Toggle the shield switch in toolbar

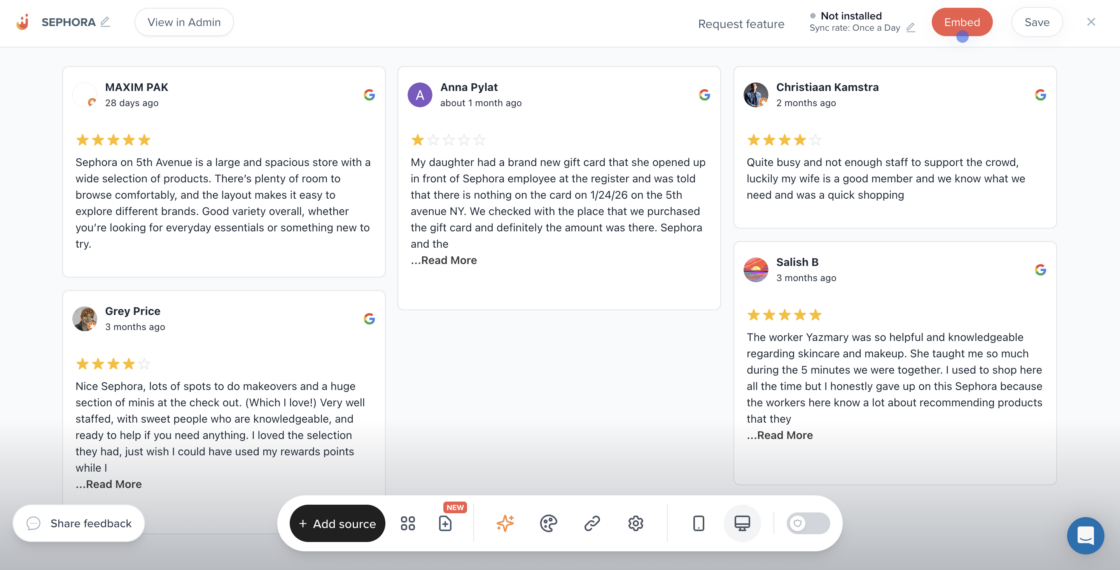tap(808, 523)
